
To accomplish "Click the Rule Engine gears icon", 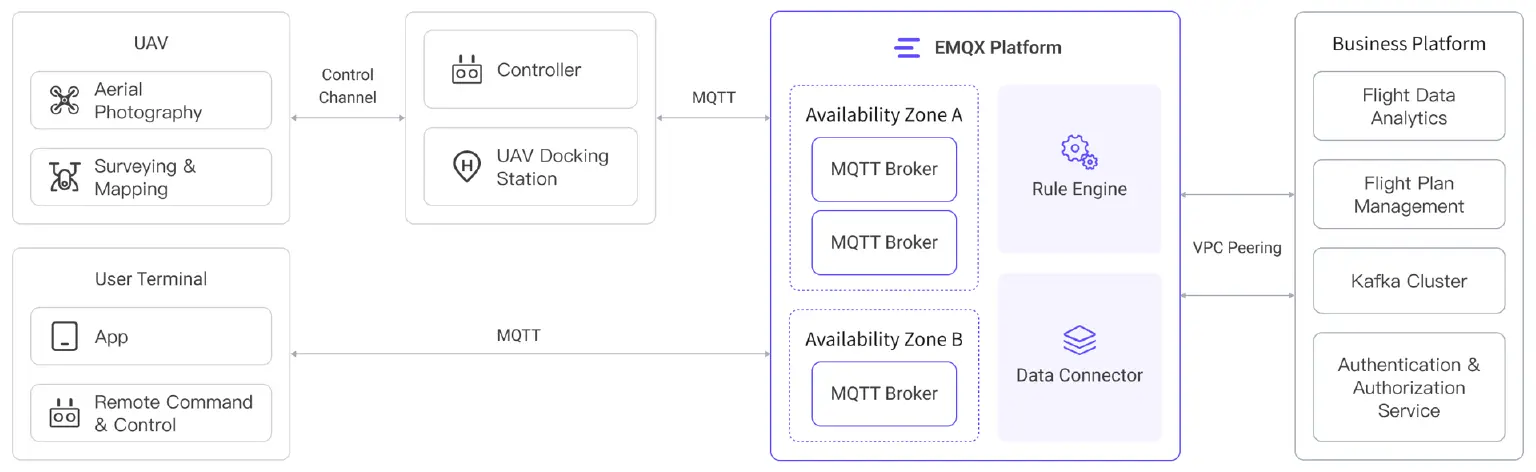I will 1079,152.
